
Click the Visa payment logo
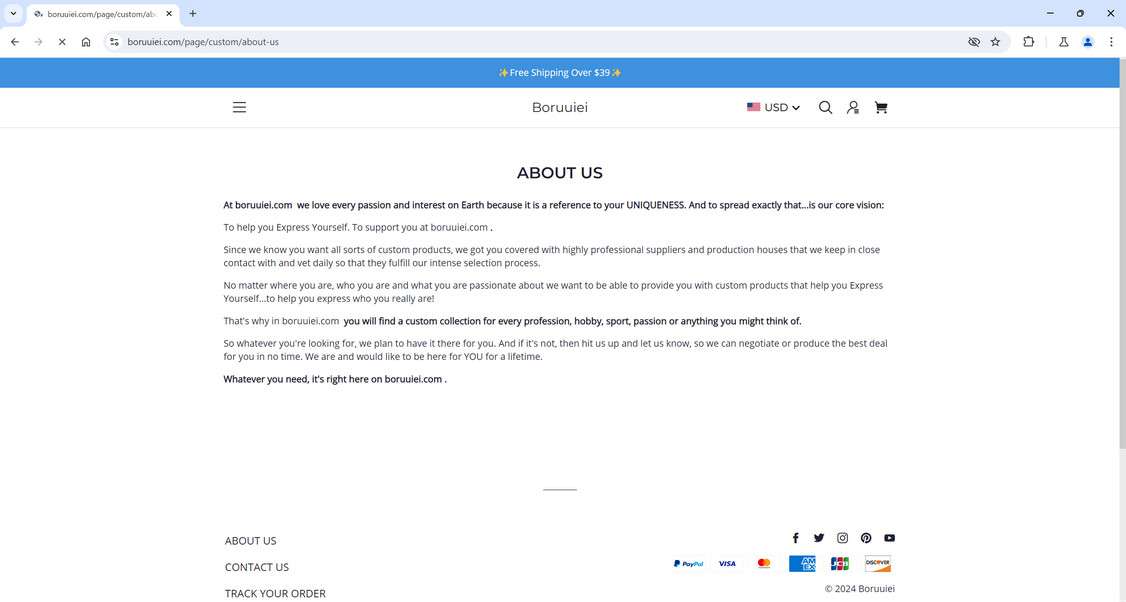[x=727, y=563]
